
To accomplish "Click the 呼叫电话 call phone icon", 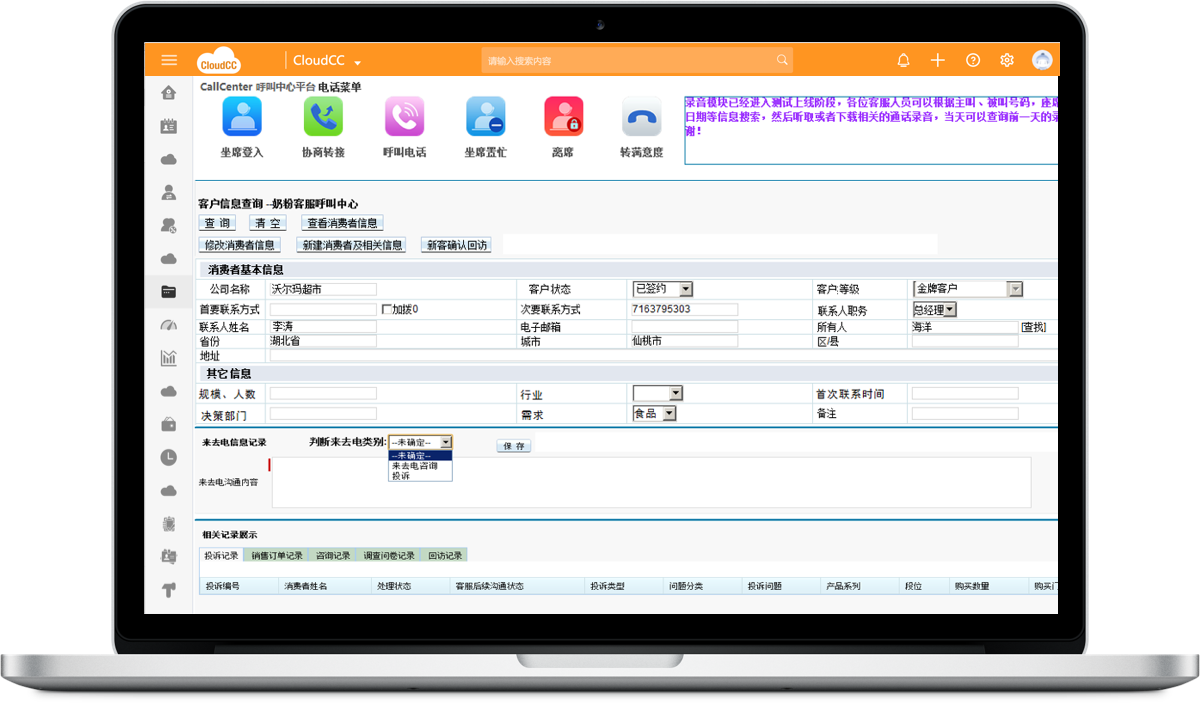I will click(x=404, y=117).
